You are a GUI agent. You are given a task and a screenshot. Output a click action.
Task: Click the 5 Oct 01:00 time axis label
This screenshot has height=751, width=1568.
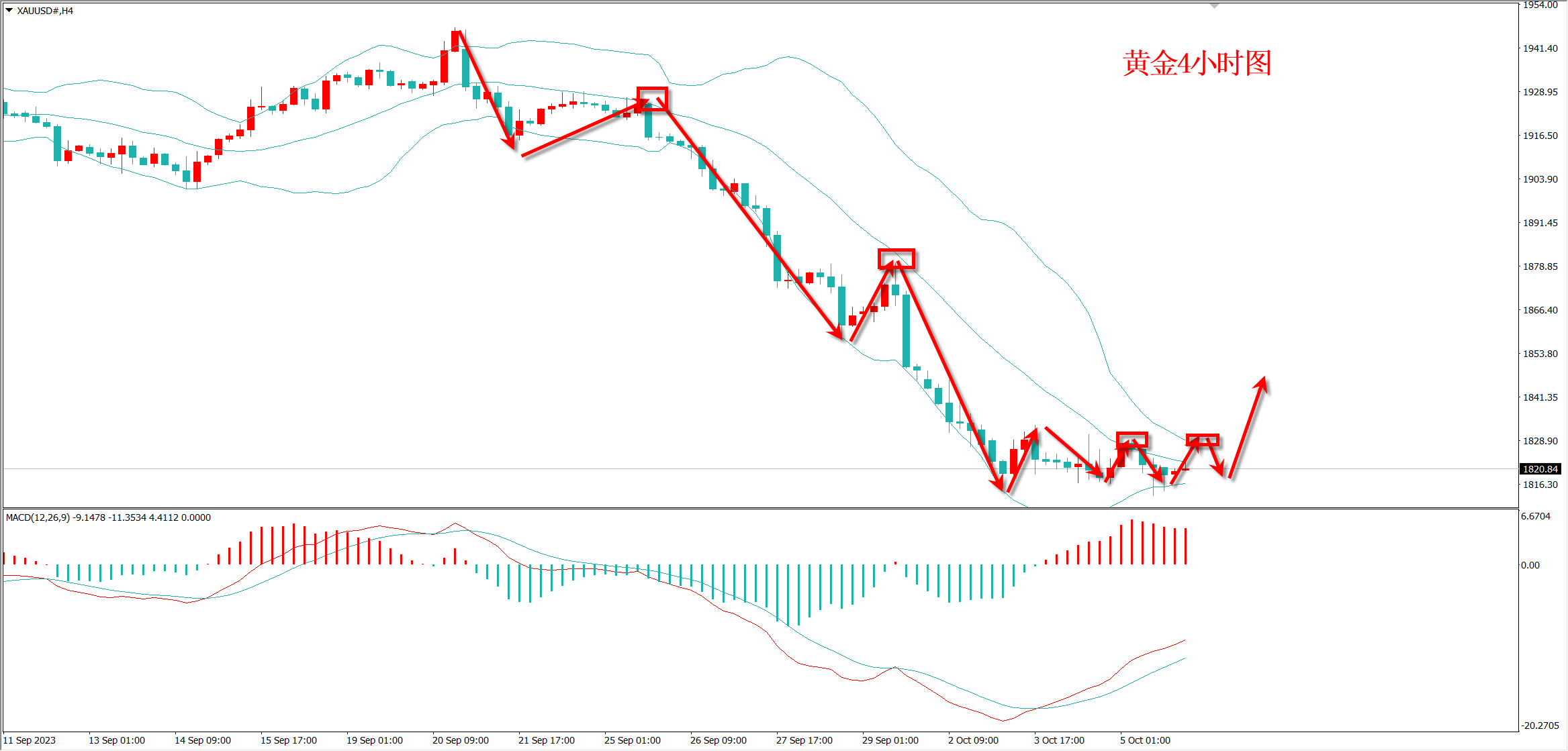[x=1145, y=740]
